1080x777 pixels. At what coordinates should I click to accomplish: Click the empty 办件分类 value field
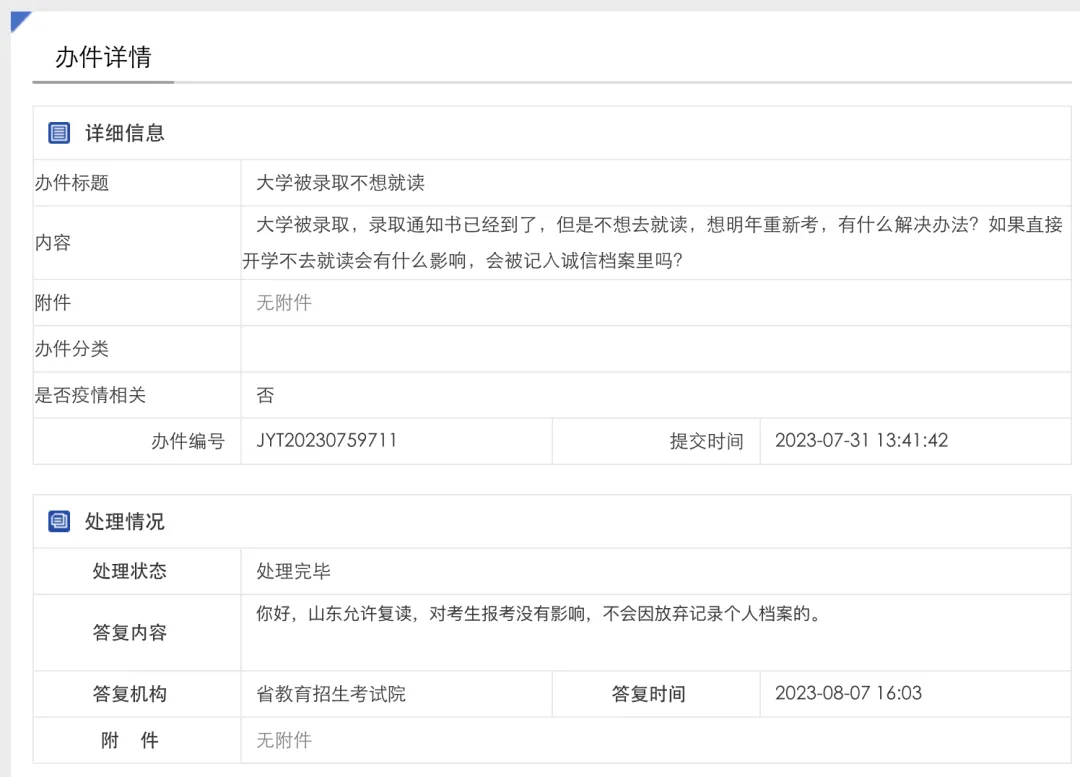(x=654, y=349)
